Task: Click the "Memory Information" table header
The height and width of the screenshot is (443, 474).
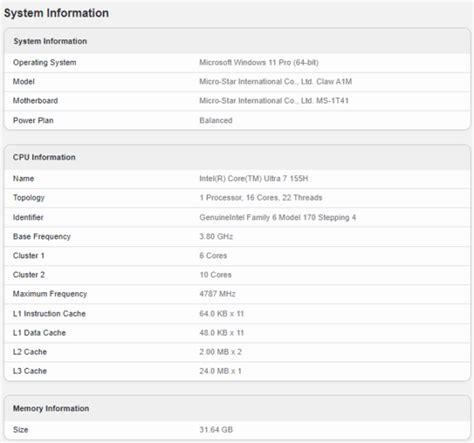Action: pyautogui.click(x=51, y=408)
